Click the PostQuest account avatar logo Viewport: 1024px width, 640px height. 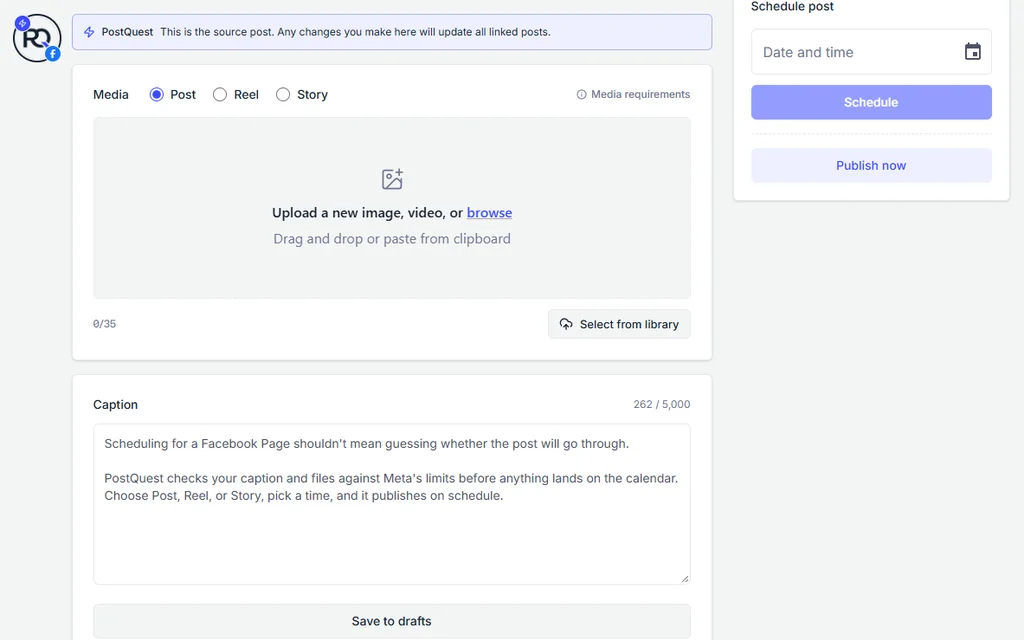37,39
